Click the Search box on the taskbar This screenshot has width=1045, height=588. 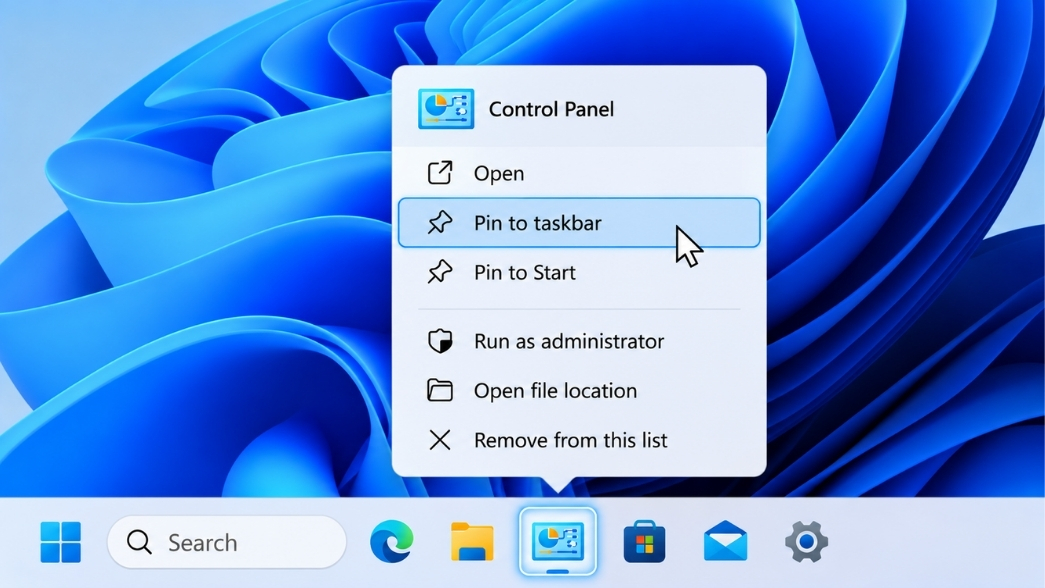(x=227, y=542)
